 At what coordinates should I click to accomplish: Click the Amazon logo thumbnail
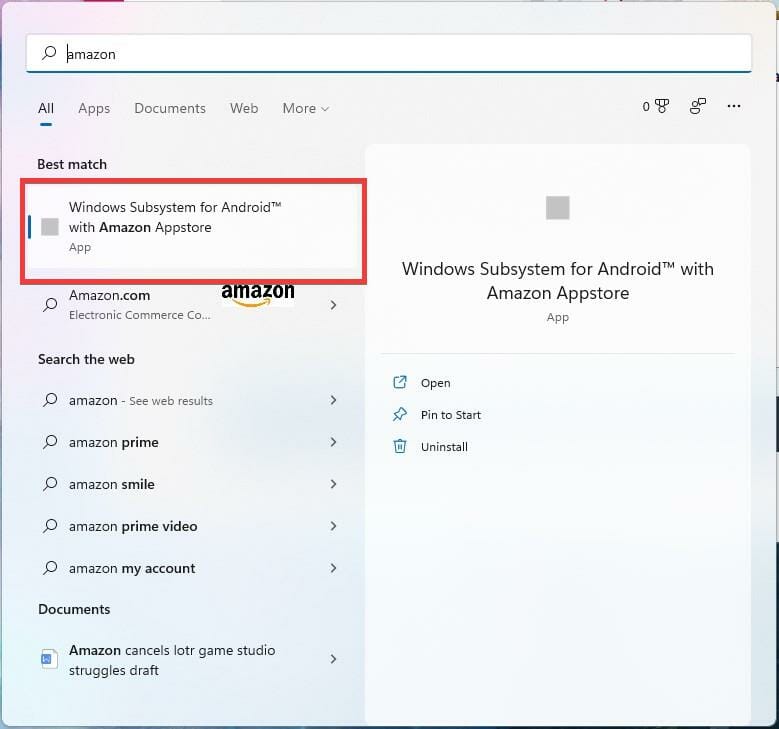click(x=258, y=296)
